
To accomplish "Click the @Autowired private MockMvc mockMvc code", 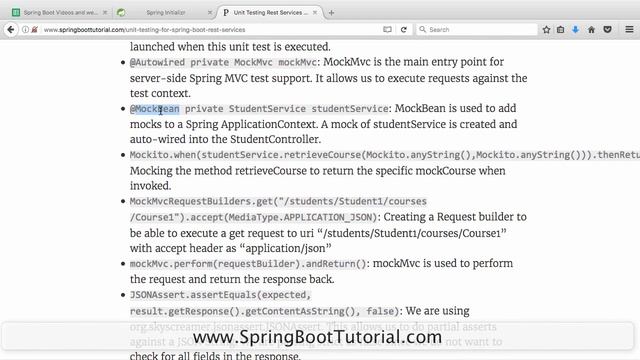I will (223, 62).
